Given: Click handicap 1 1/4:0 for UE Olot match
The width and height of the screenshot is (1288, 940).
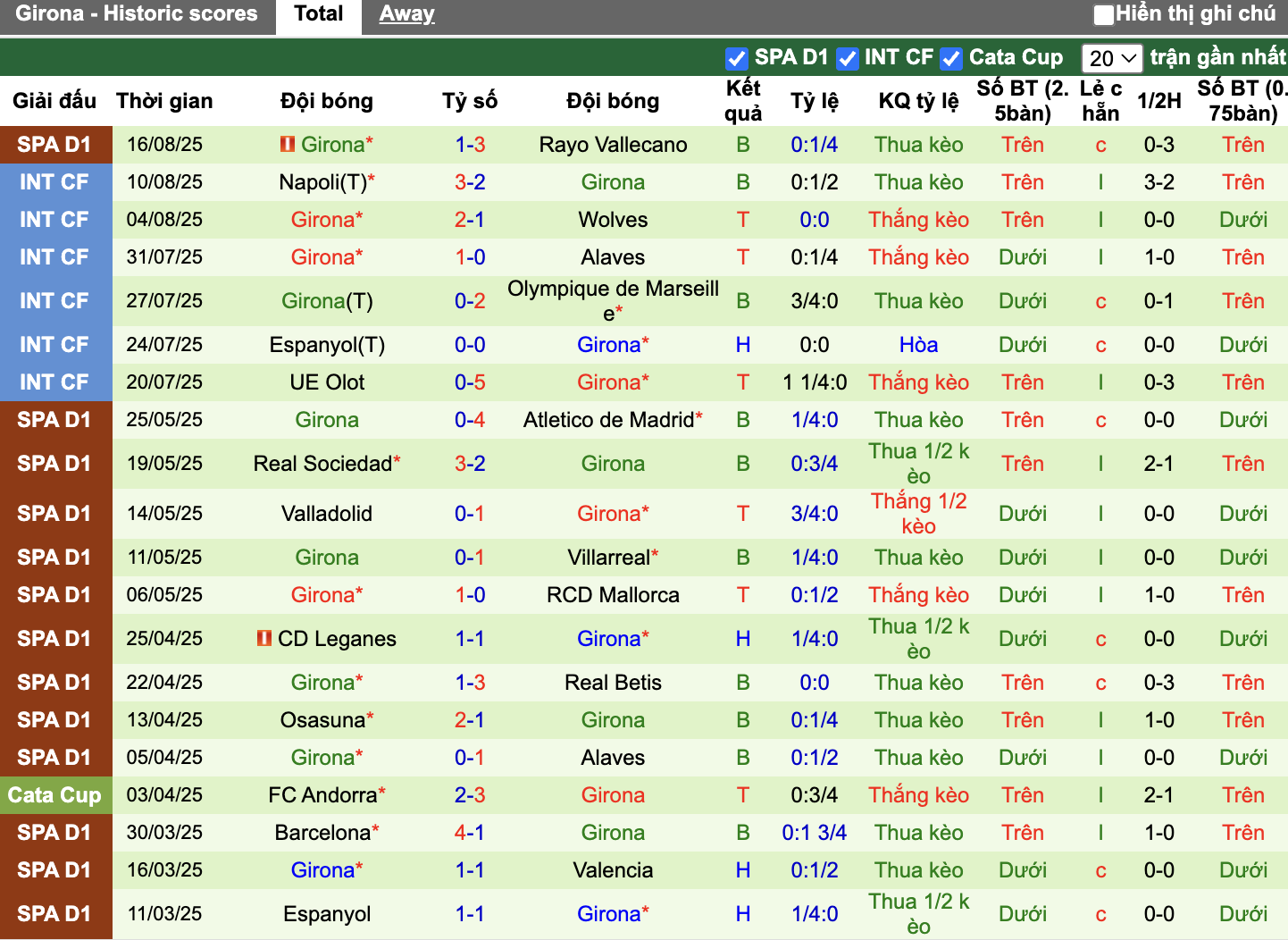Looking at the screenshot, I should (815, 382).
